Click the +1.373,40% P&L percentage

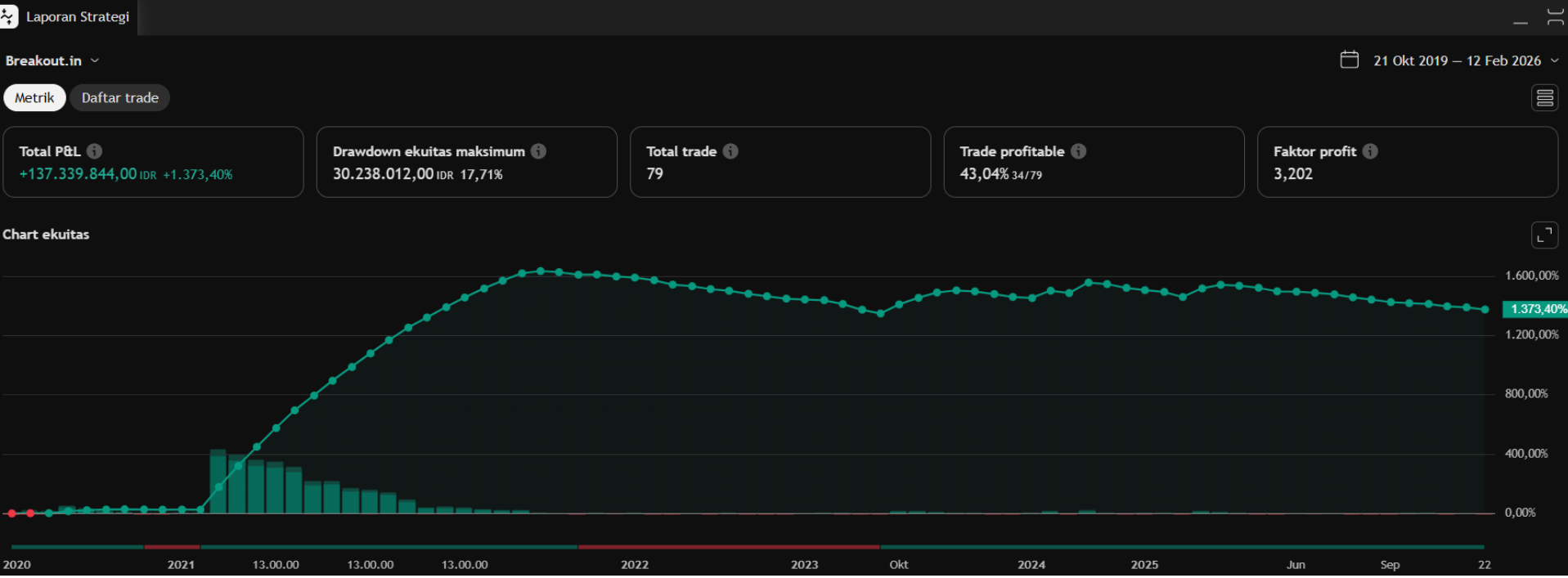tap(198, 175)
